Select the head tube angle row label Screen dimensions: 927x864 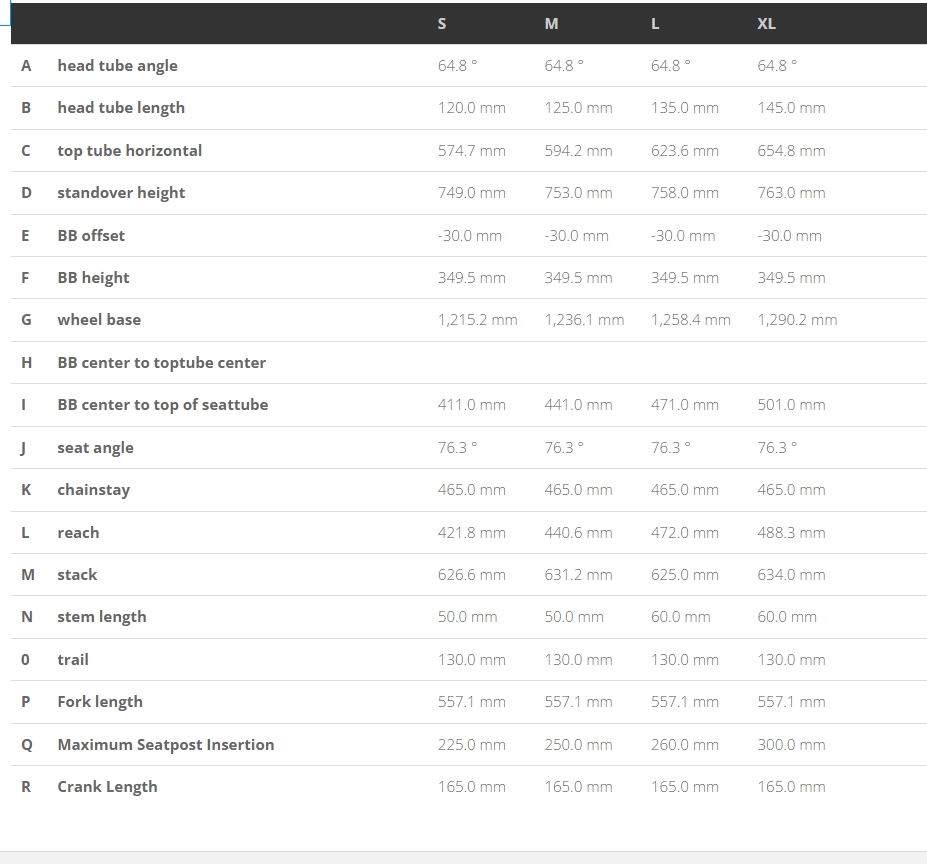pyautogui.click(x=117, y=66)
